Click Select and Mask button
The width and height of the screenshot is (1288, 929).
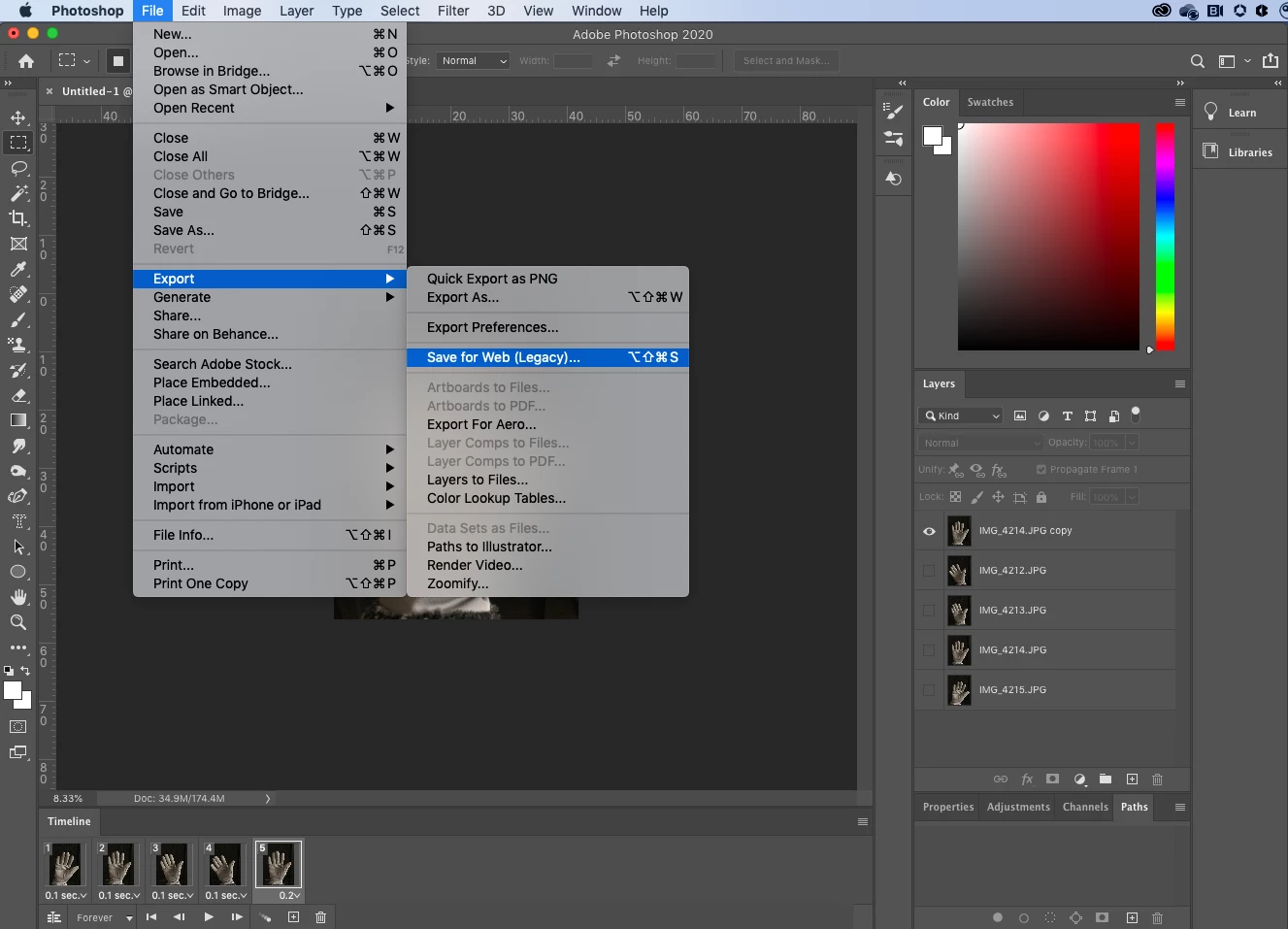click(x=786, y=60)
